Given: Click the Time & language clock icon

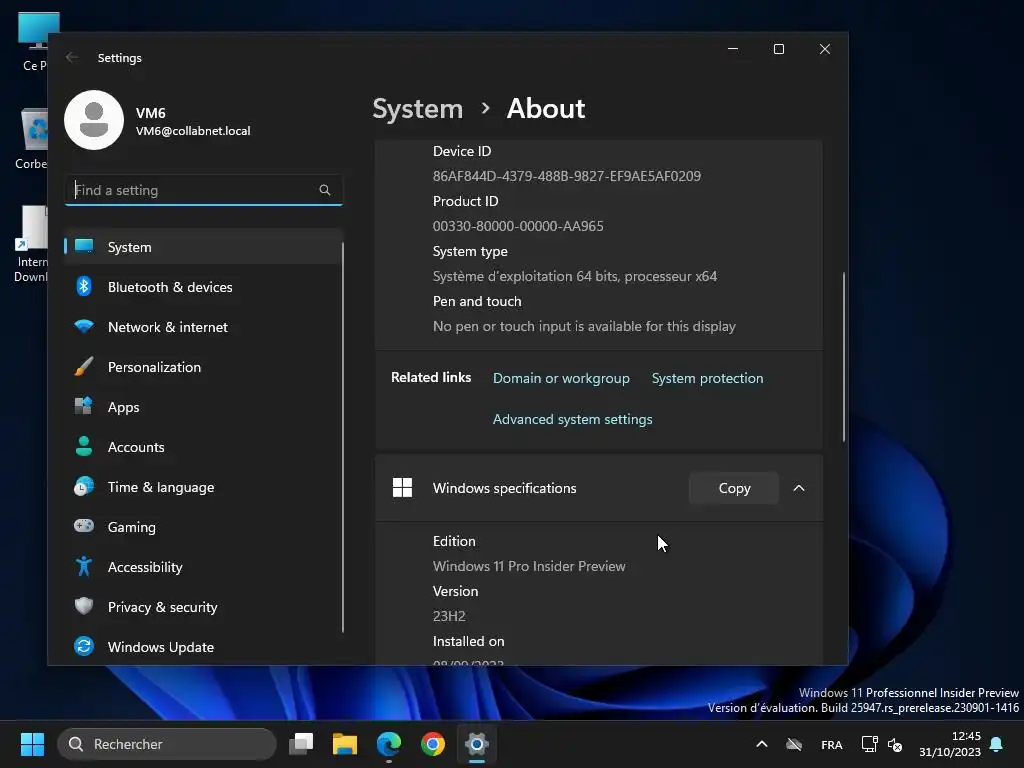Looking at the screenshot, I should [x=84, y=487].
